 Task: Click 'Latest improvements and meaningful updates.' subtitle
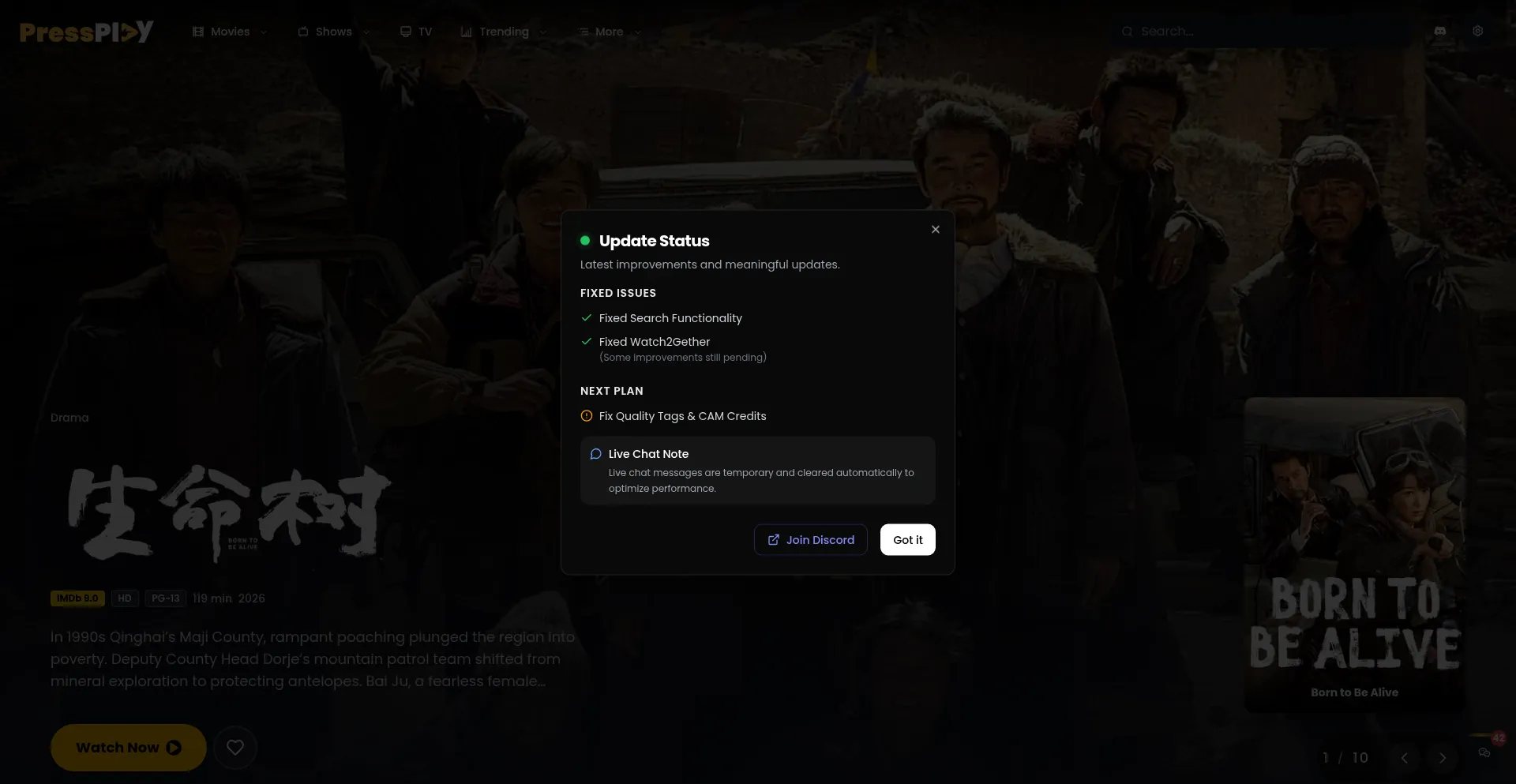[710, 264]
